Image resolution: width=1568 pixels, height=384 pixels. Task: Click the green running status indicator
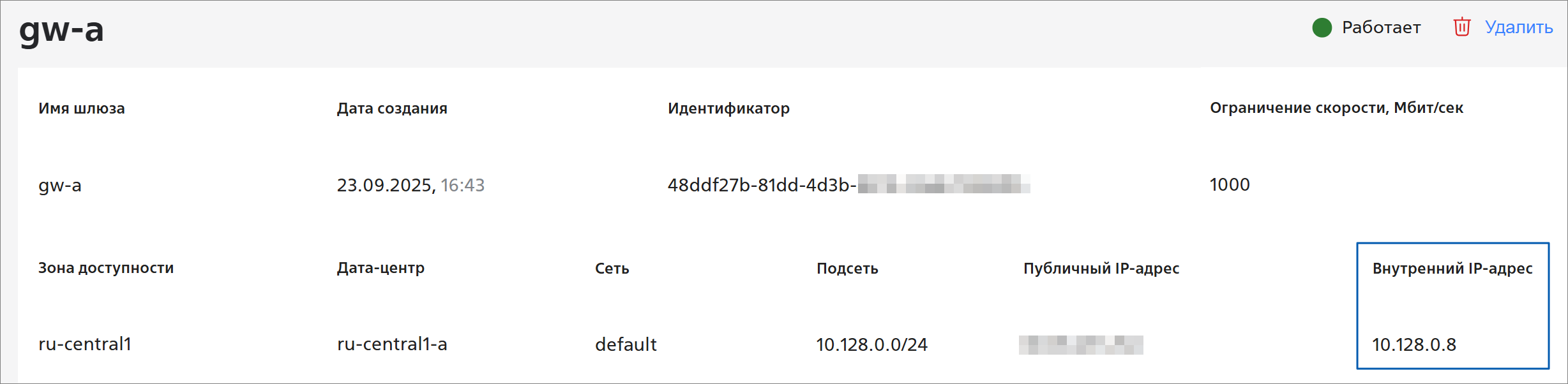click(1322, 27)
